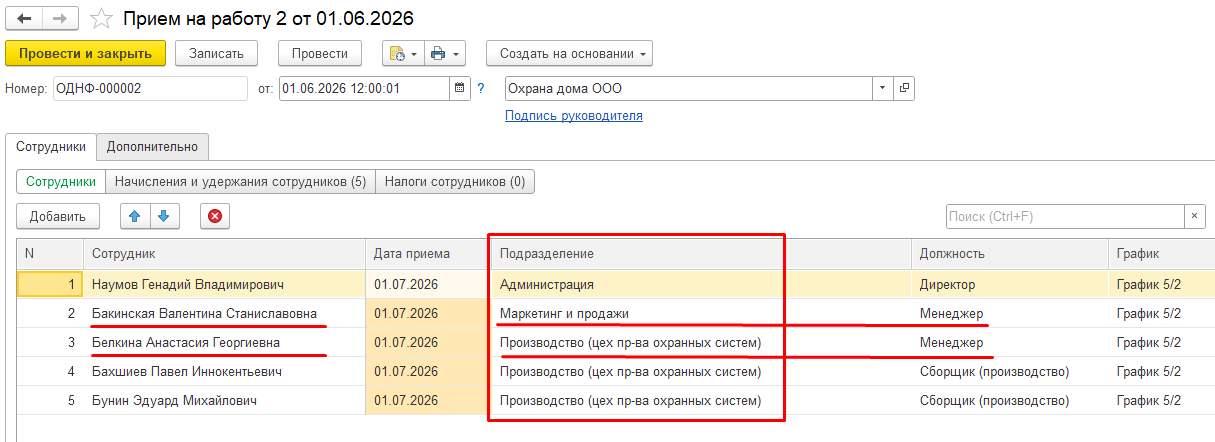Click the blue question mark help icon
This screenshot has width=1215, height=442.
(x=481, y=88)
